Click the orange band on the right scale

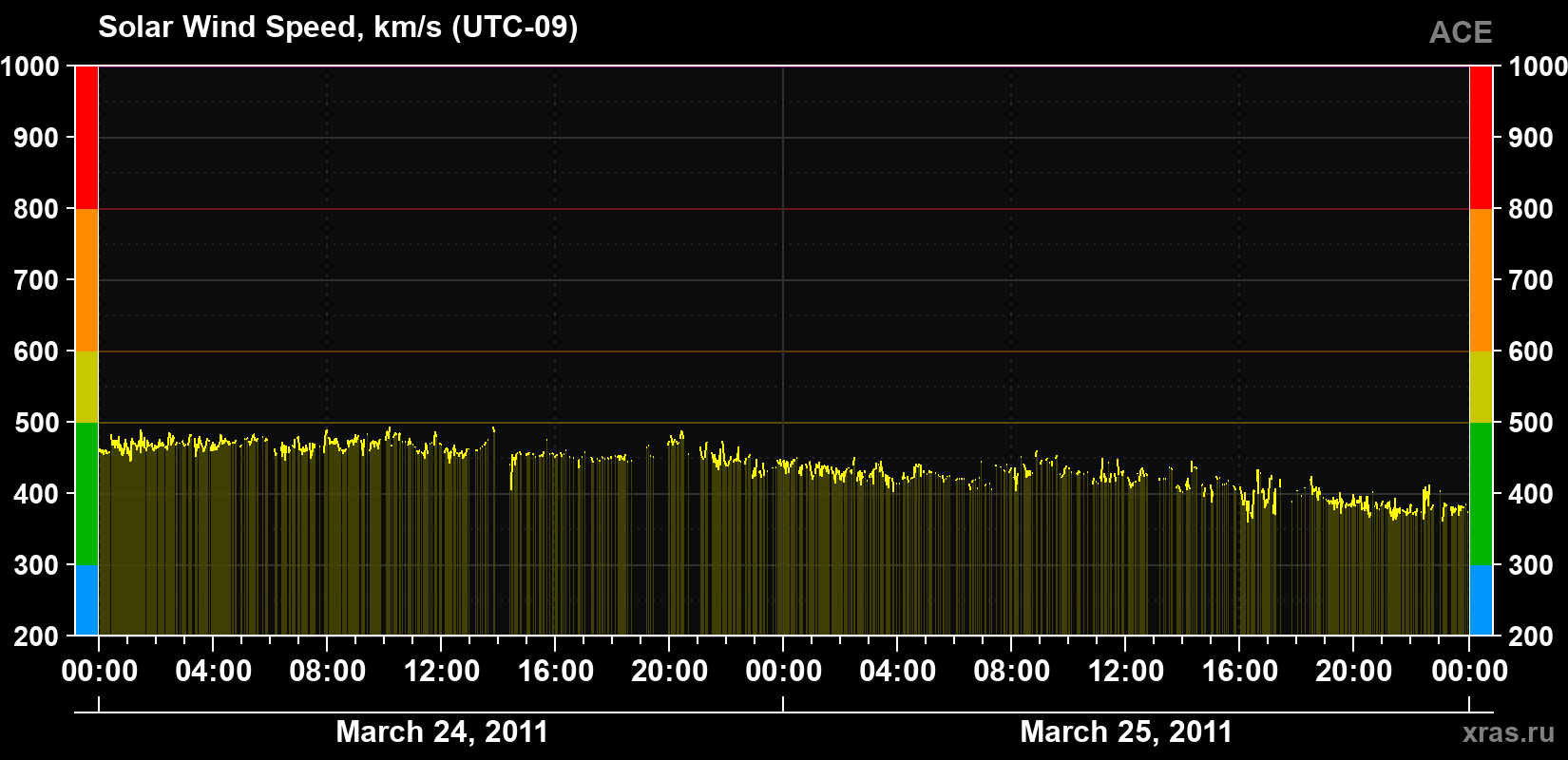pyautogui.click(x=1482, y=280)
